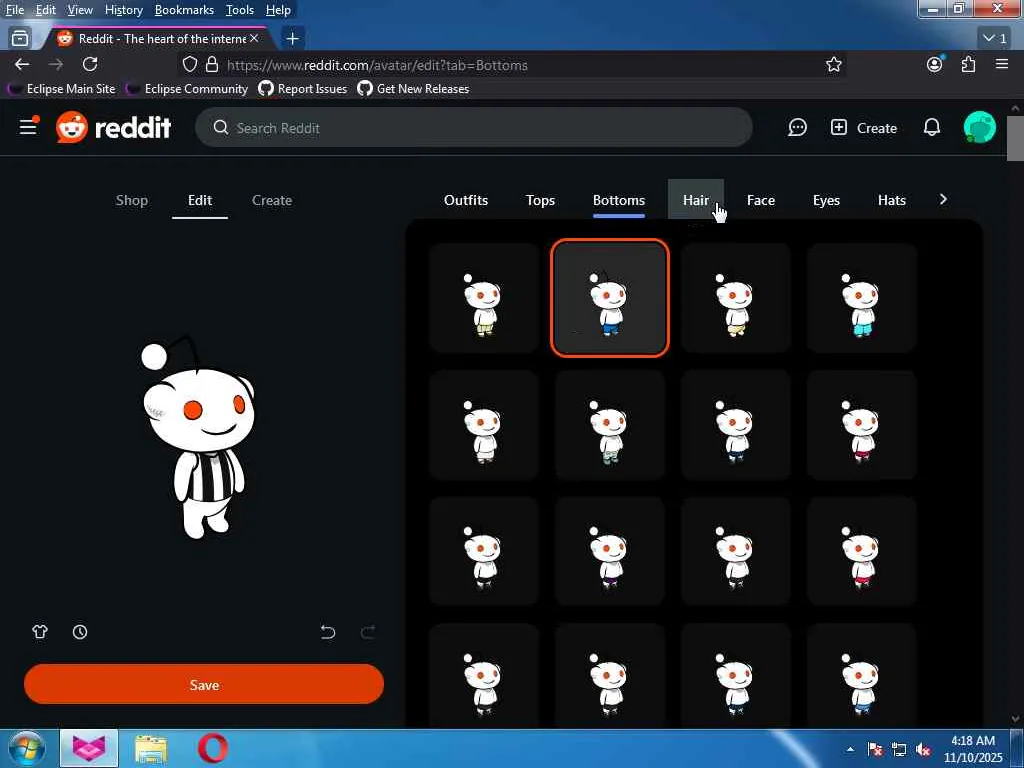
Task: Open the browser application menu
Action: [x=1002, y=64]
